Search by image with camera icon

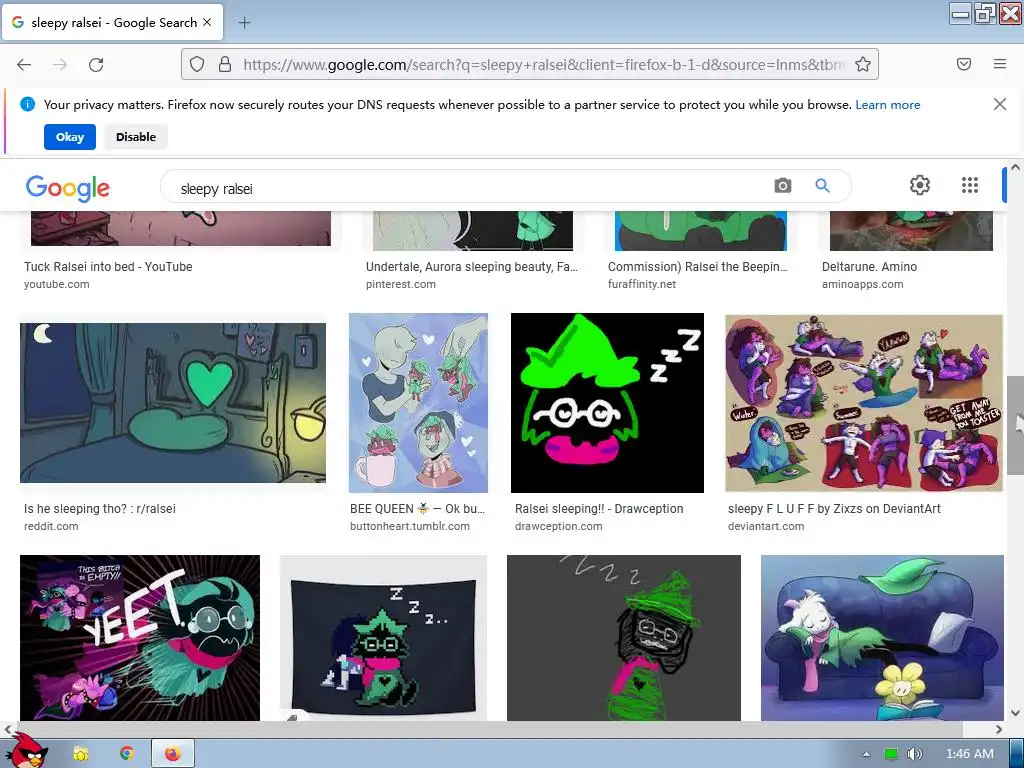coord(782,185)
